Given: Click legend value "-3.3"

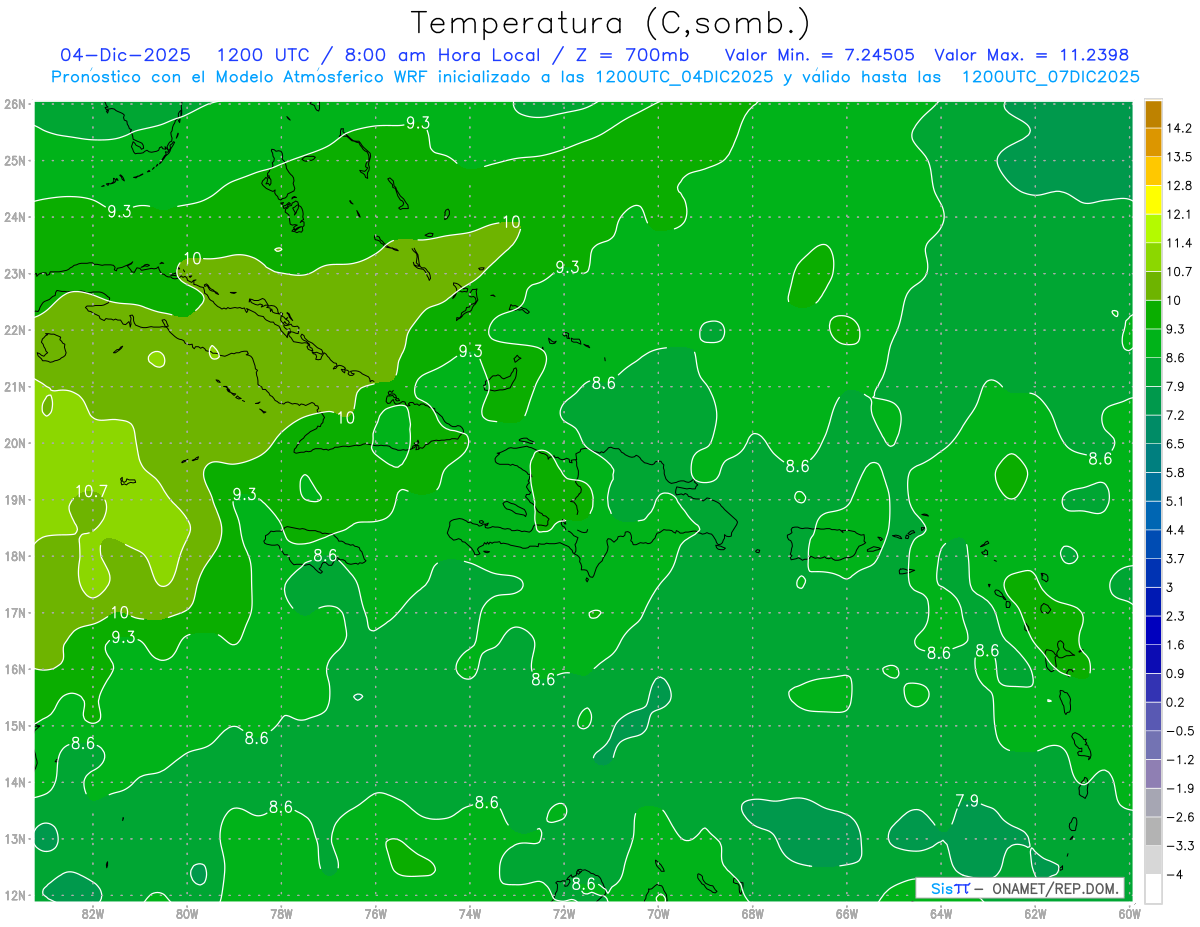Looking at the screenshot, I should 1180,846.
